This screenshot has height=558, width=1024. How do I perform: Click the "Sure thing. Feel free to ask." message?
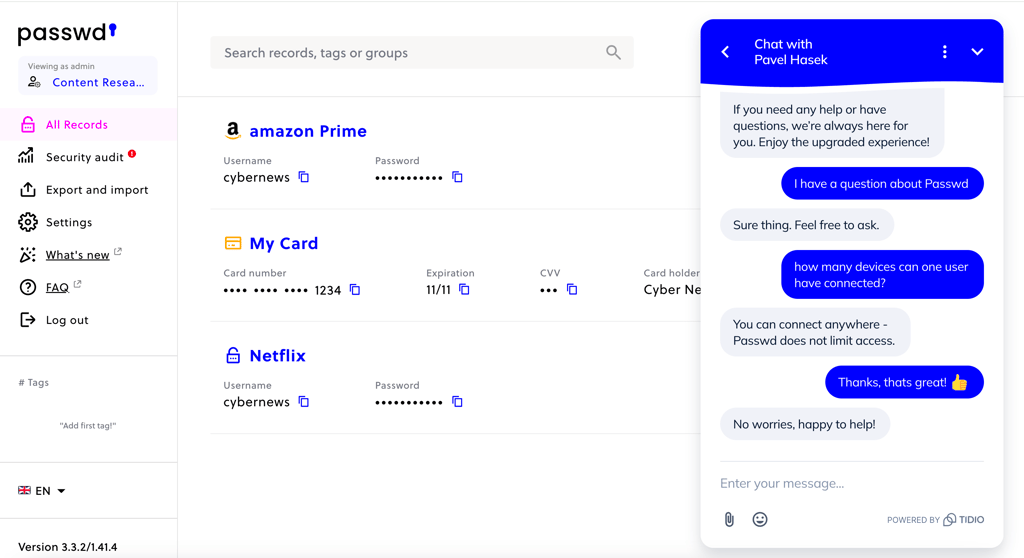[807, 225]
